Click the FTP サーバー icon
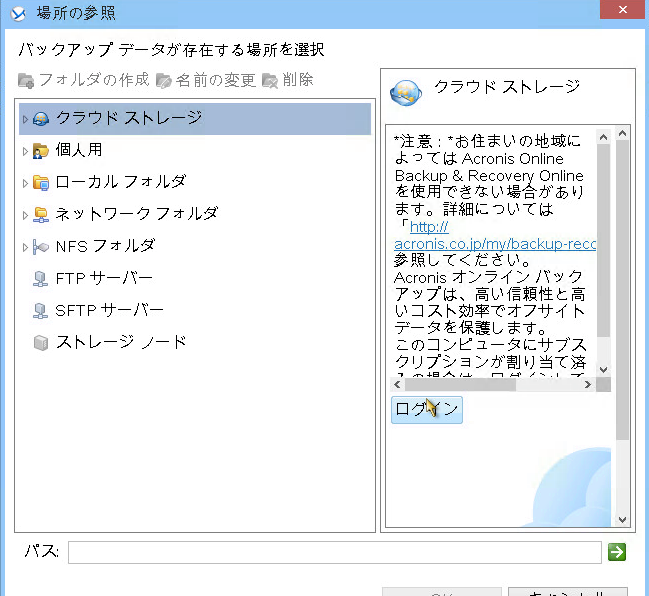649x596 pixels. click(41, 278)
